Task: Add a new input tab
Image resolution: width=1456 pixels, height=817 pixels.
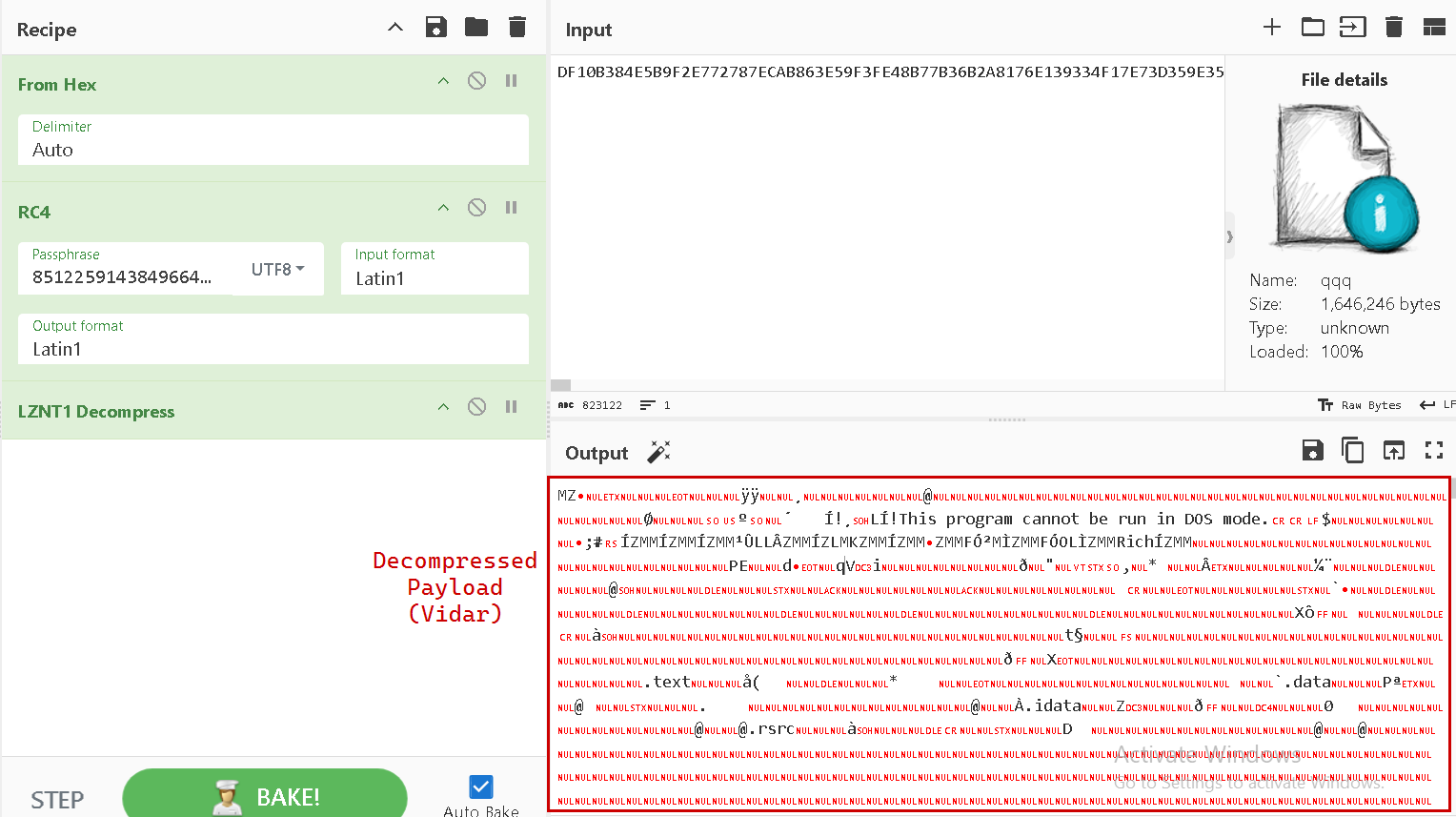Action: (x=1271, y=28)
